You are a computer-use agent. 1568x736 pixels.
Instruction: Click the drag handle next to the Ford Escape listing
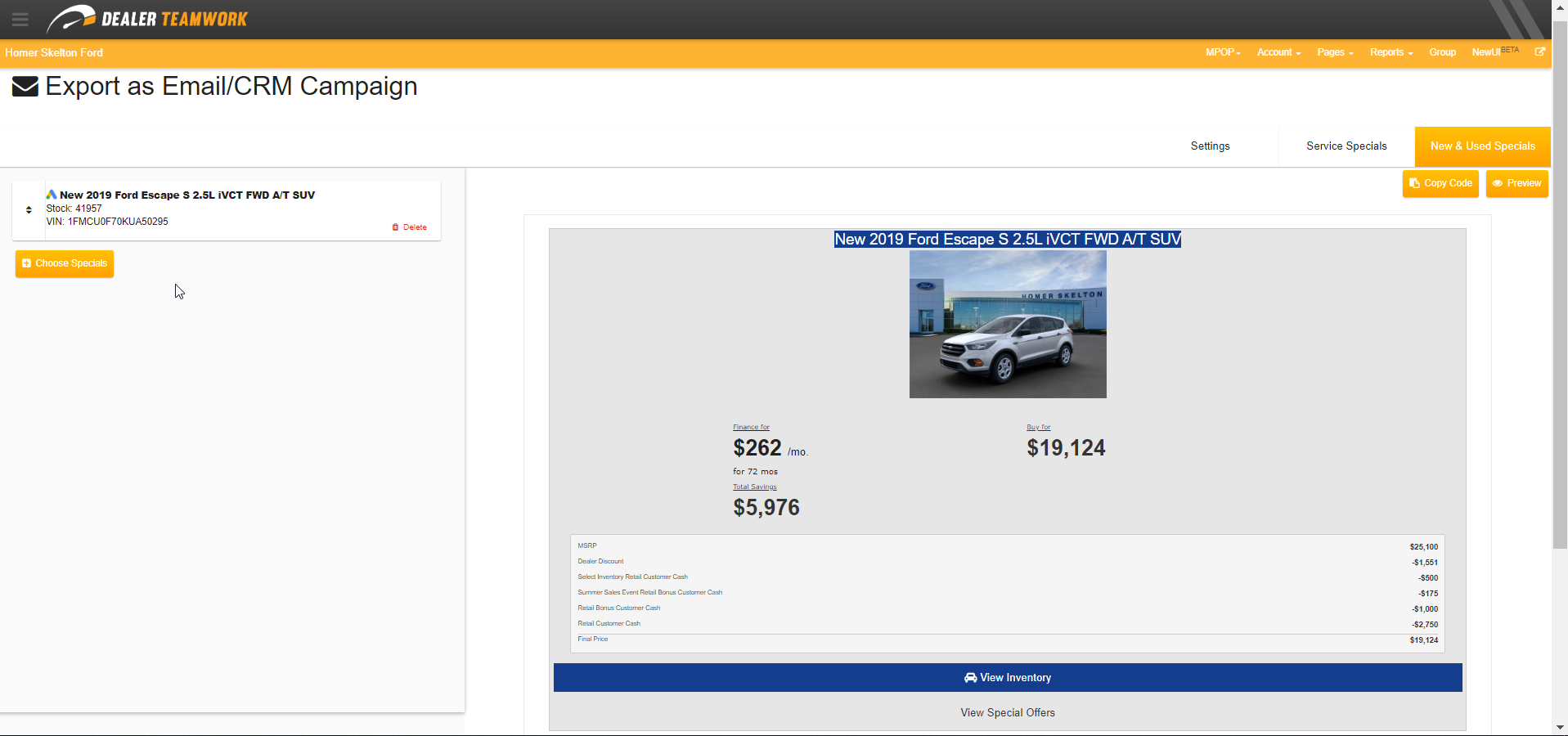click(29, 210)
